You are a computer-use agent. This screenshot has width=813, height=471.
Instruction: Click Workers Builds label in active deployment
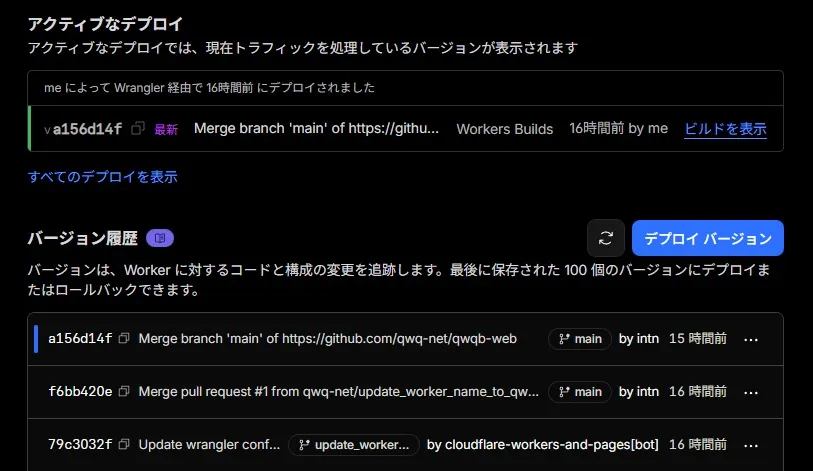[x=504, y=129]
